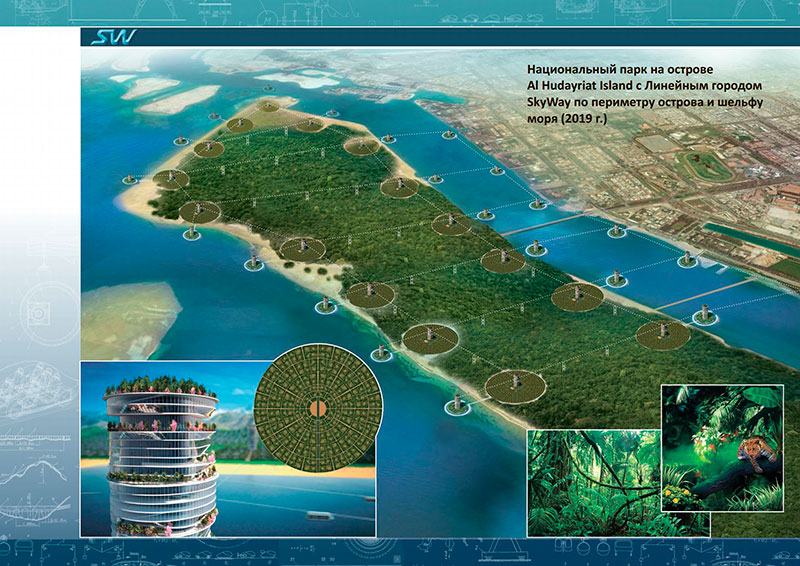Click the orange center of the circular city plan
The height and width of the screenshot is (566, 800).
click(317, 407)
